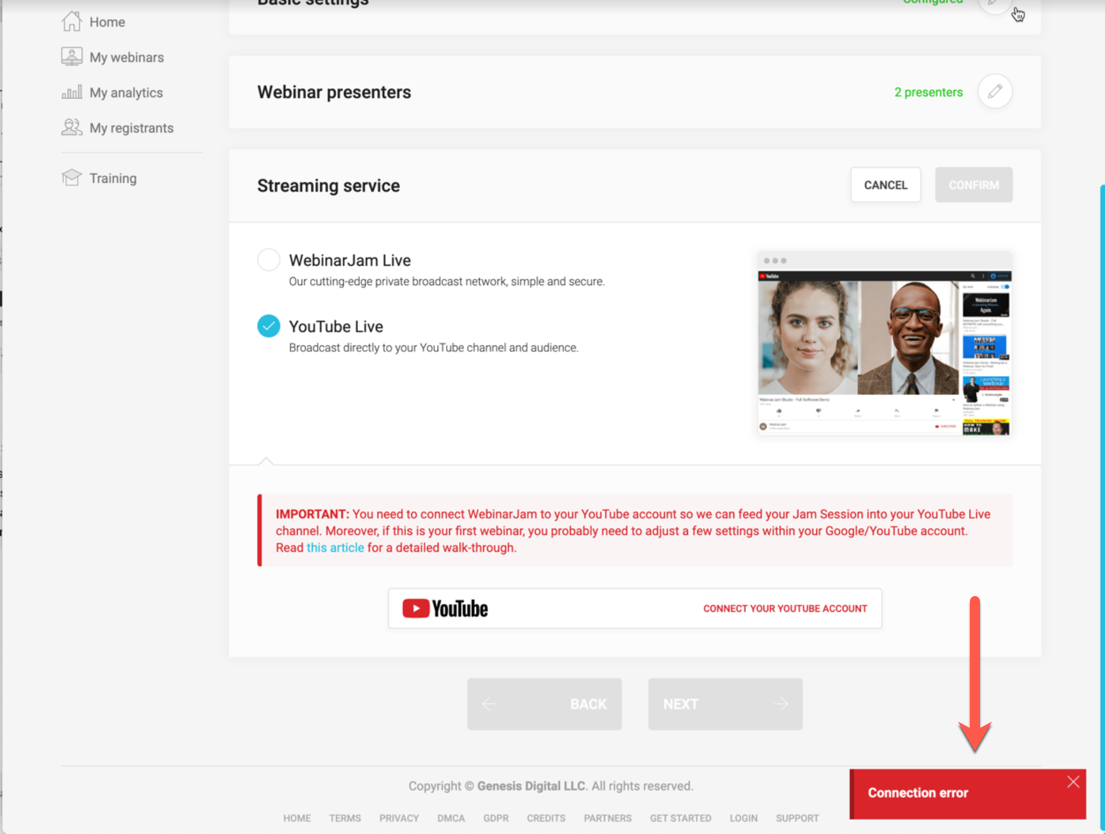Edit Webinar presenters with pencil icon
Screen dimensions: 1105x834
tap(994, 92)
